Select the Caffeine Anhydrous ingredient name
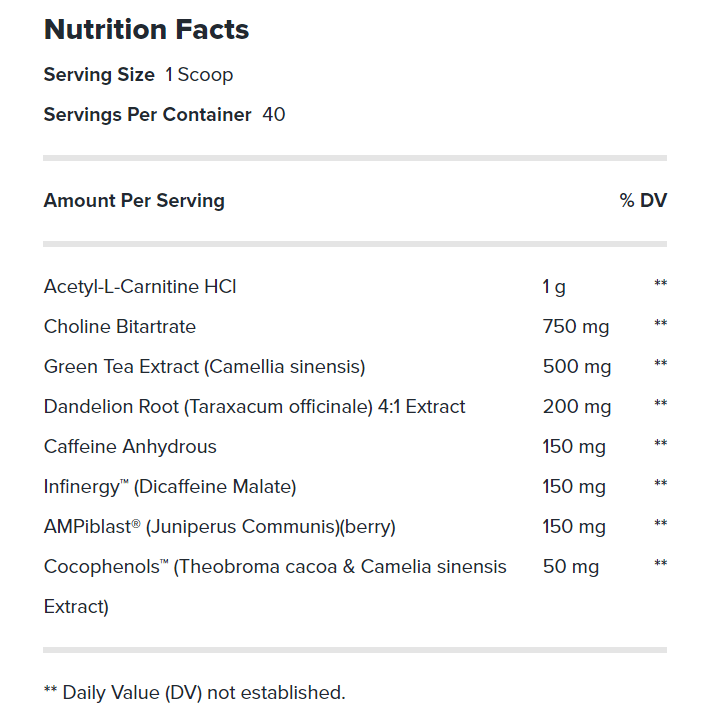The height and width of the screenshot is (723, 721). pyautogui.click(x=130, y=447)
